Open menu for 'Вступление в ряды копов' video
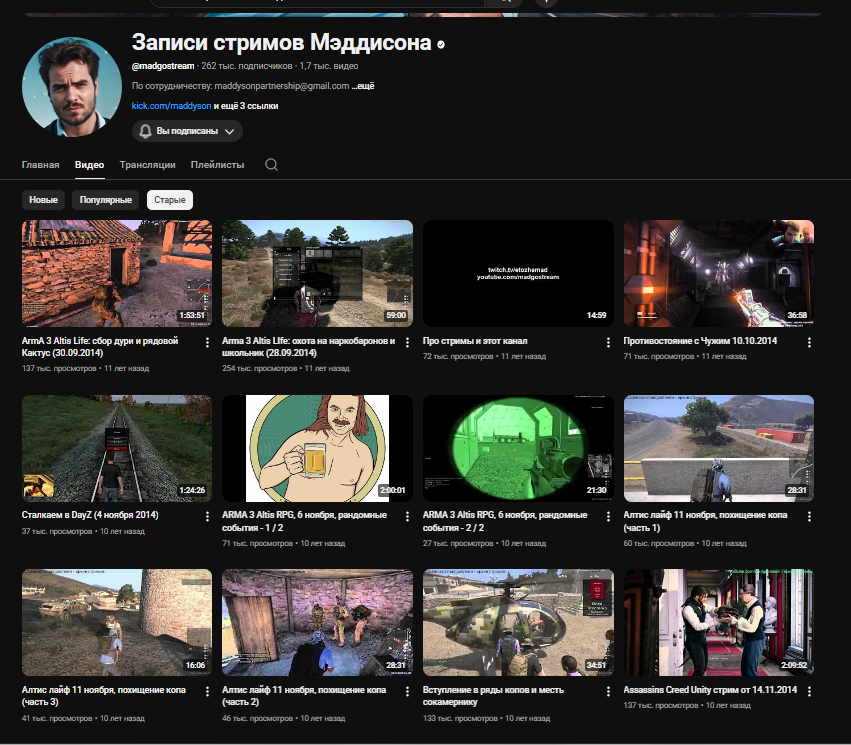The height and width of the screenshot is (745, 851). (608, 691)
